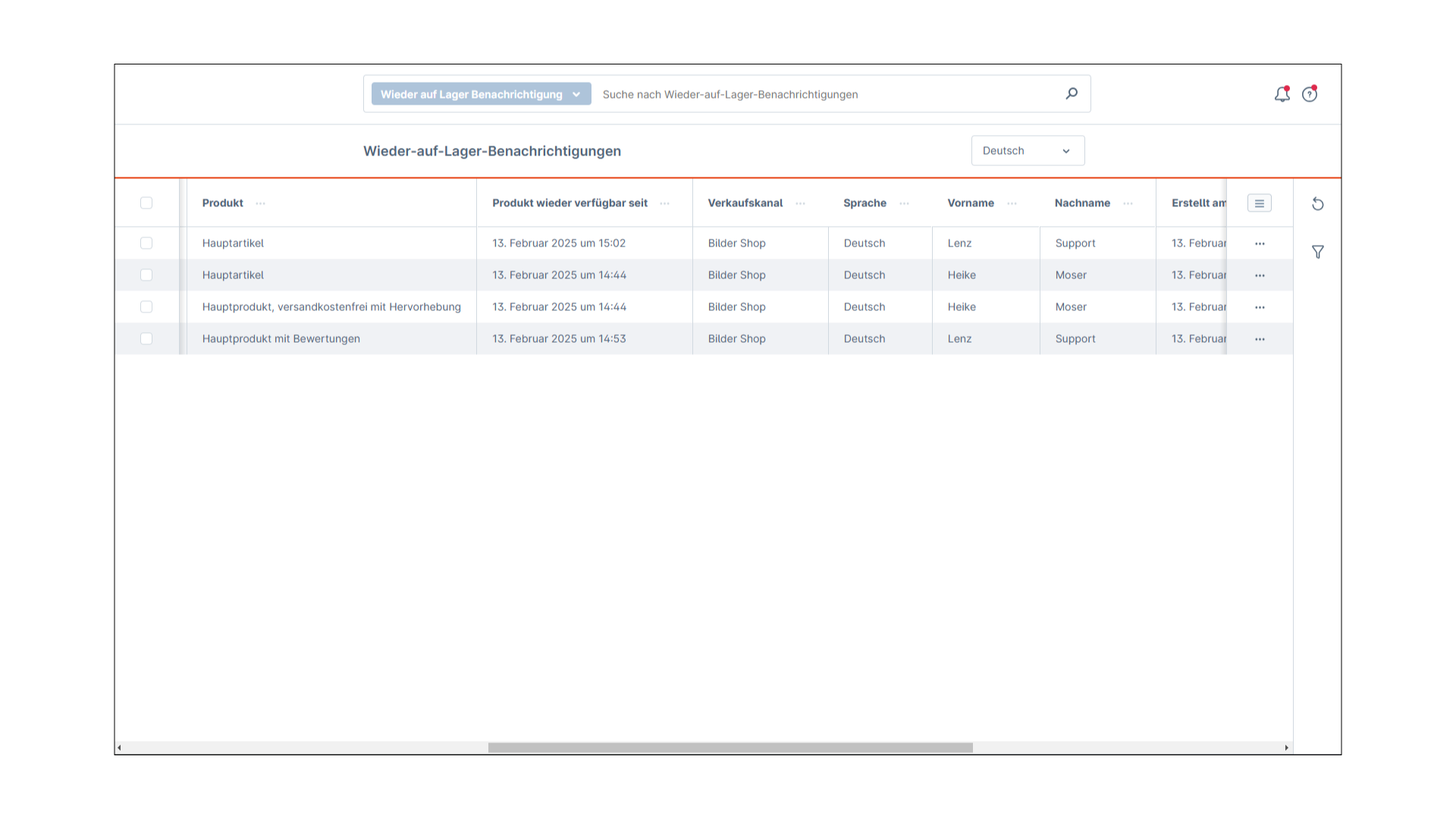
Task: Sort by Erstellt am column
Action: (1198, 202)
